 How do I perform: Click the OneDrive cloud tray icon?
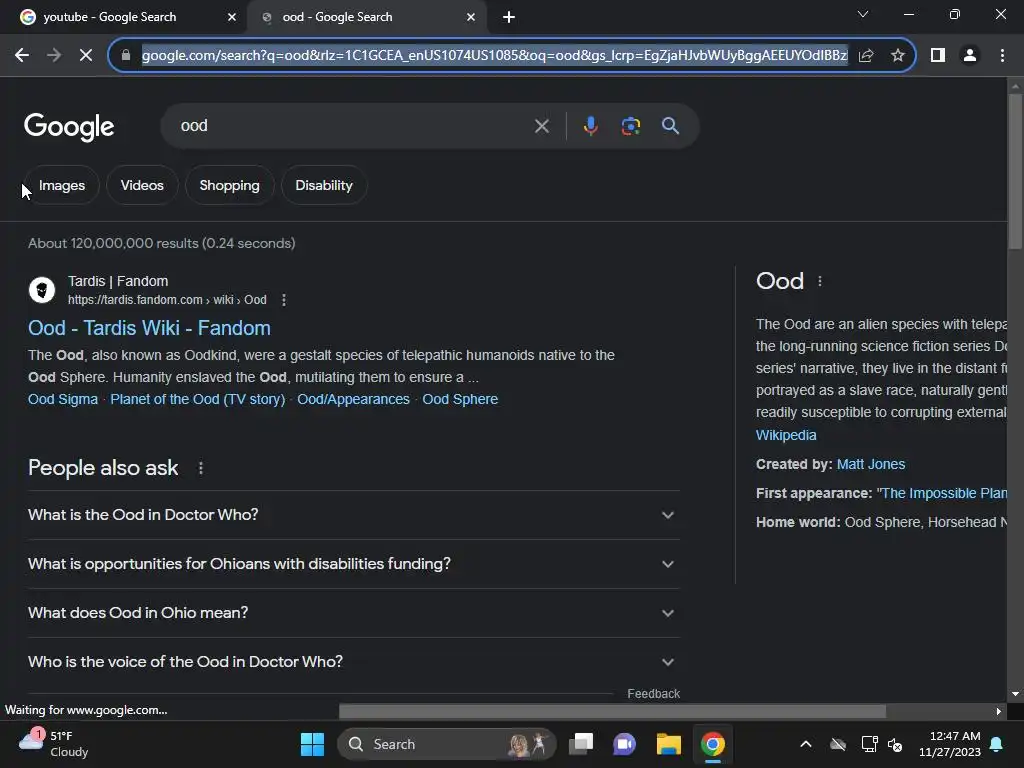tap(838, 744)
